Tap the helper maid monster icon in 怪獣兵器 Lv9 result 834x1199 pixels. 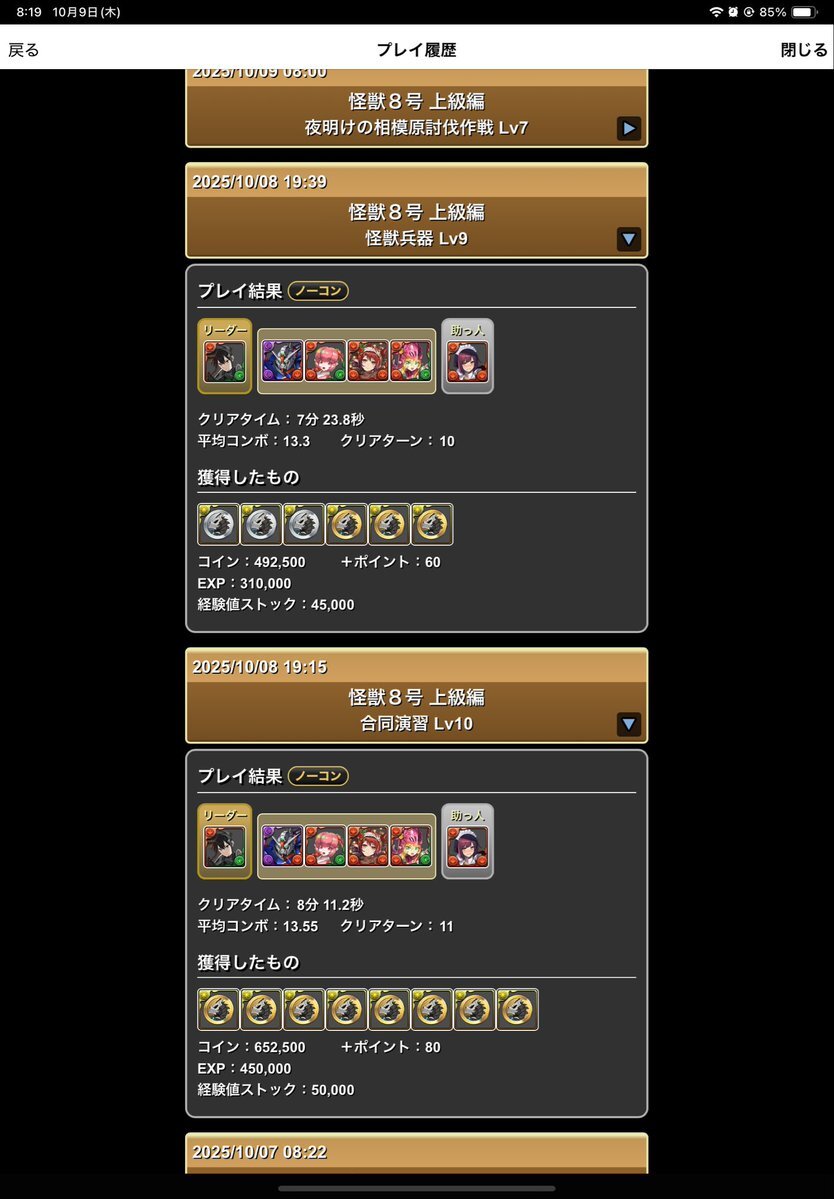(467, 361)
